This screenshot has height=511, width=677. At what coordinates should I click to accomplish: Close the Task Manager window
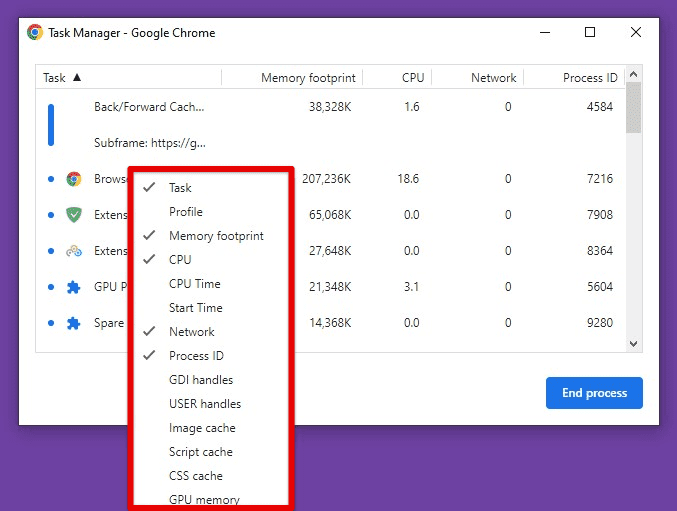tap(636, 32)
